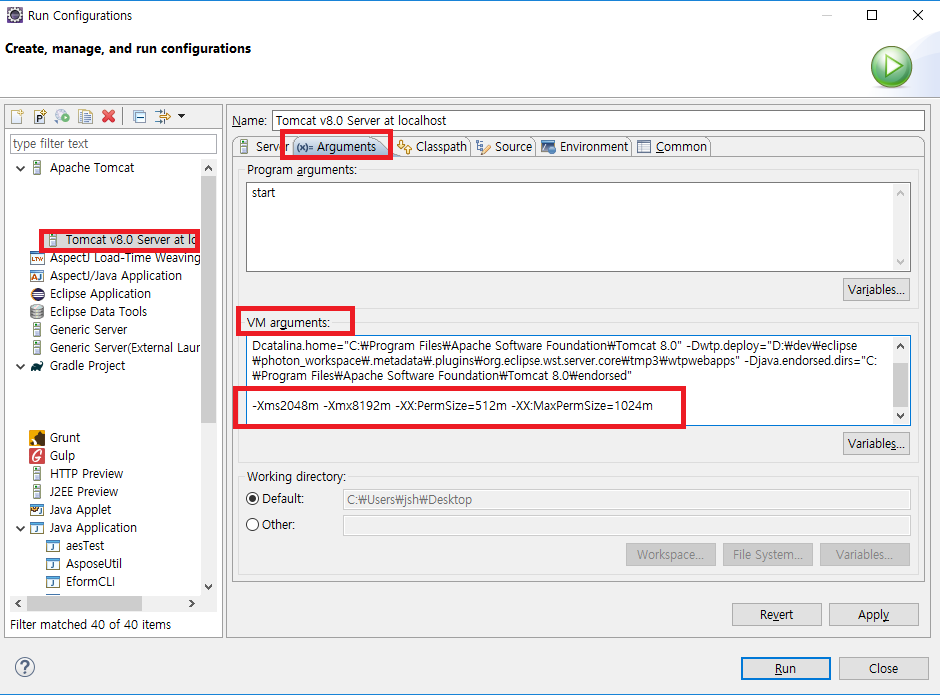
Task: Collapse all configurations in the tree
Action: 139,116
